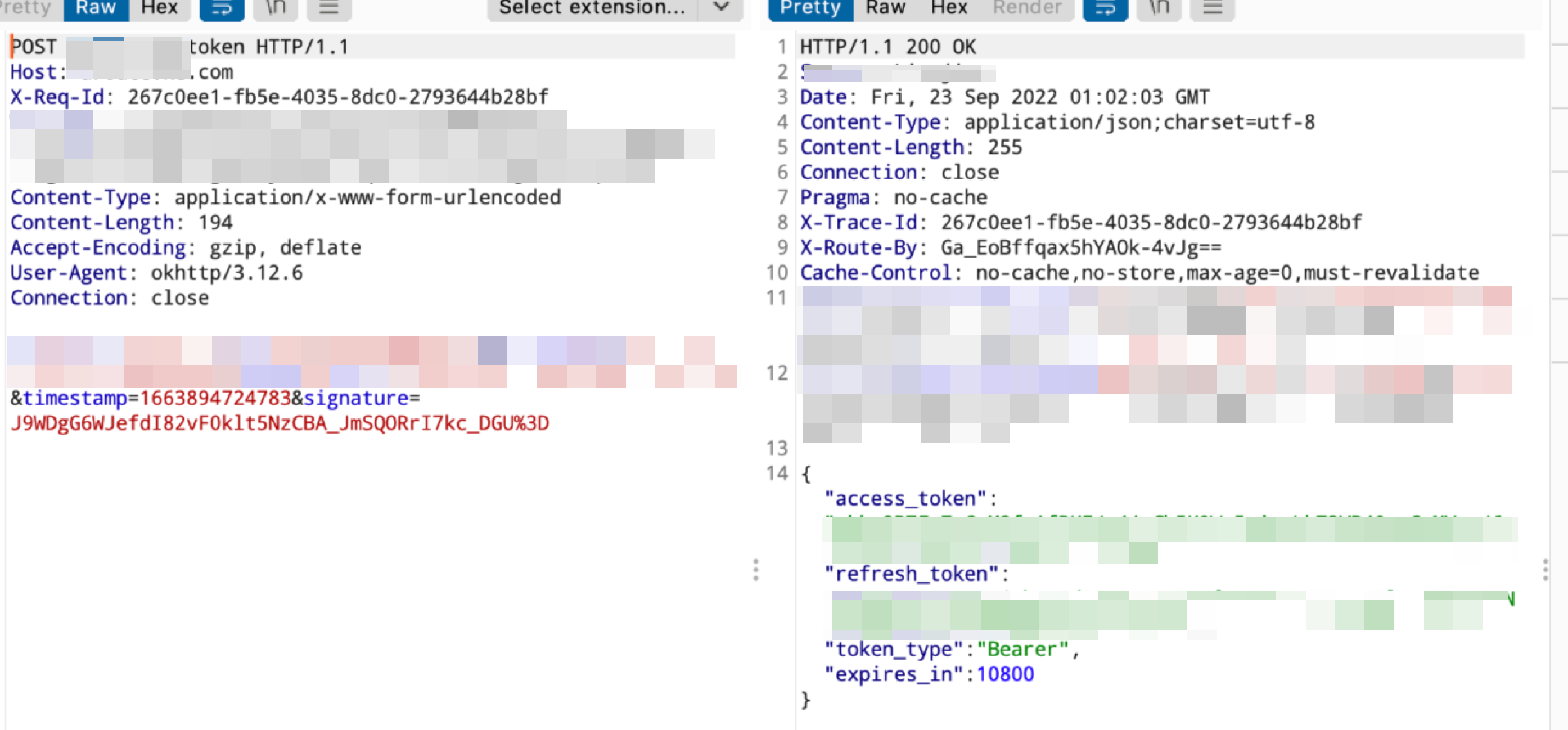Click the Content-Length: 194 request line
Viewport: 1568px width, 730px height.
(121, 222)
